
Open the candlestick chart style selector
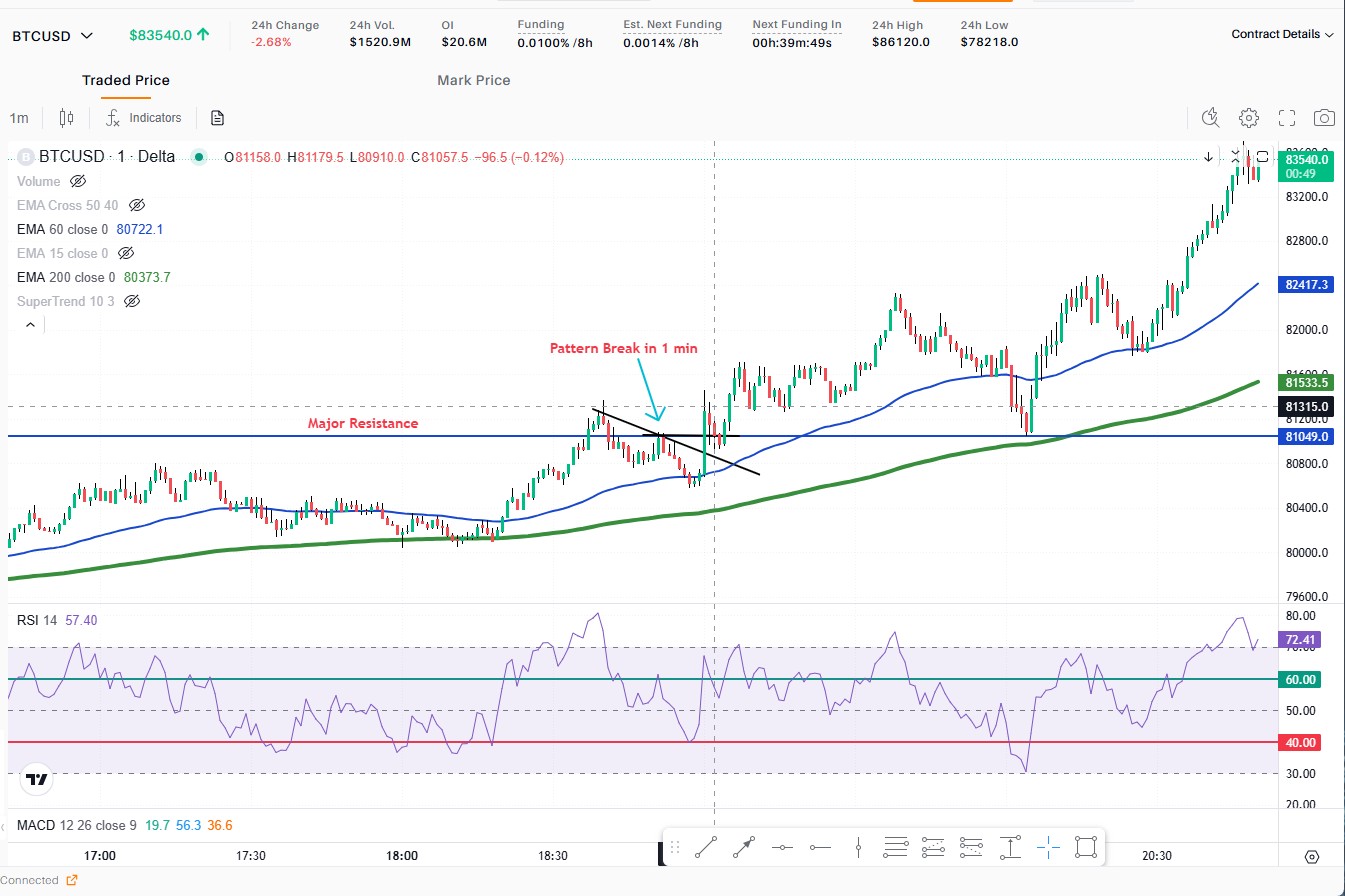click(67, 118)
